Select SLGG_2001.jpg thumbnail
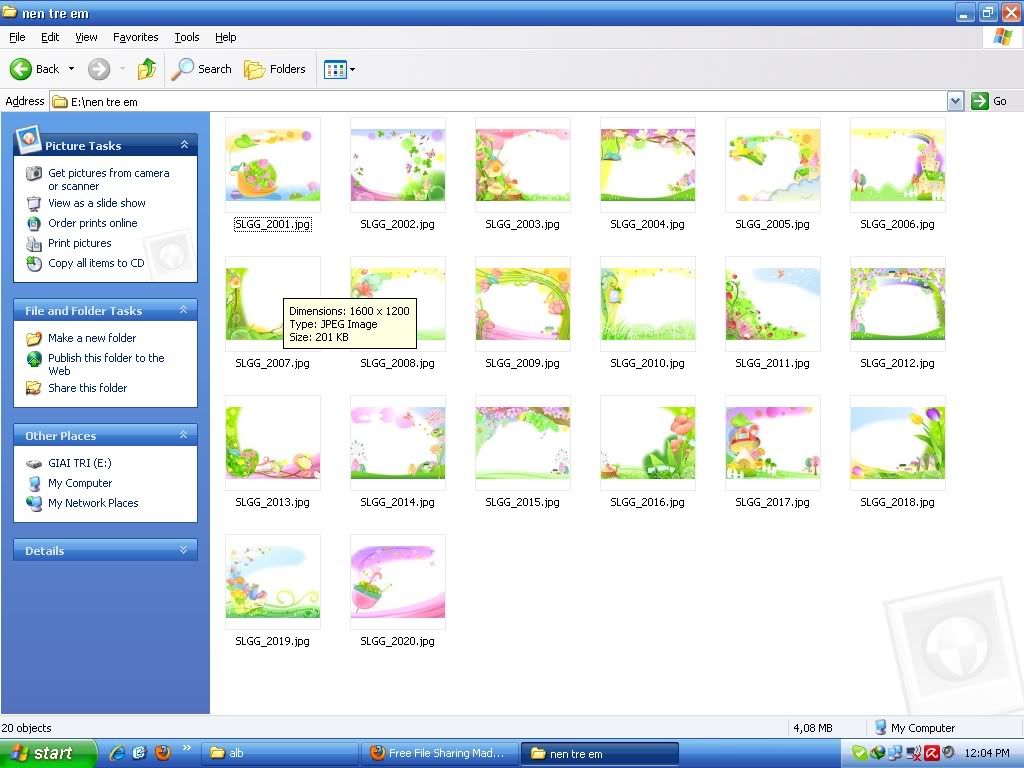 pos(273,165)
